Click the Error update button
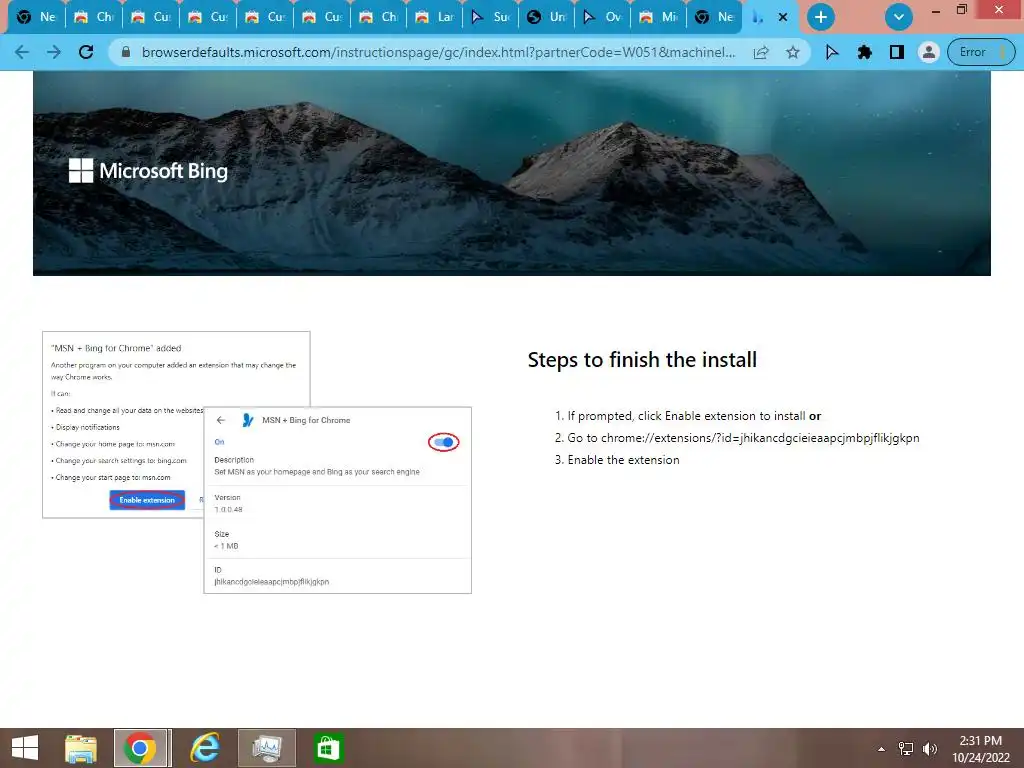The height and width of the screenshot is (768, 1024). [x=982, y=52]
